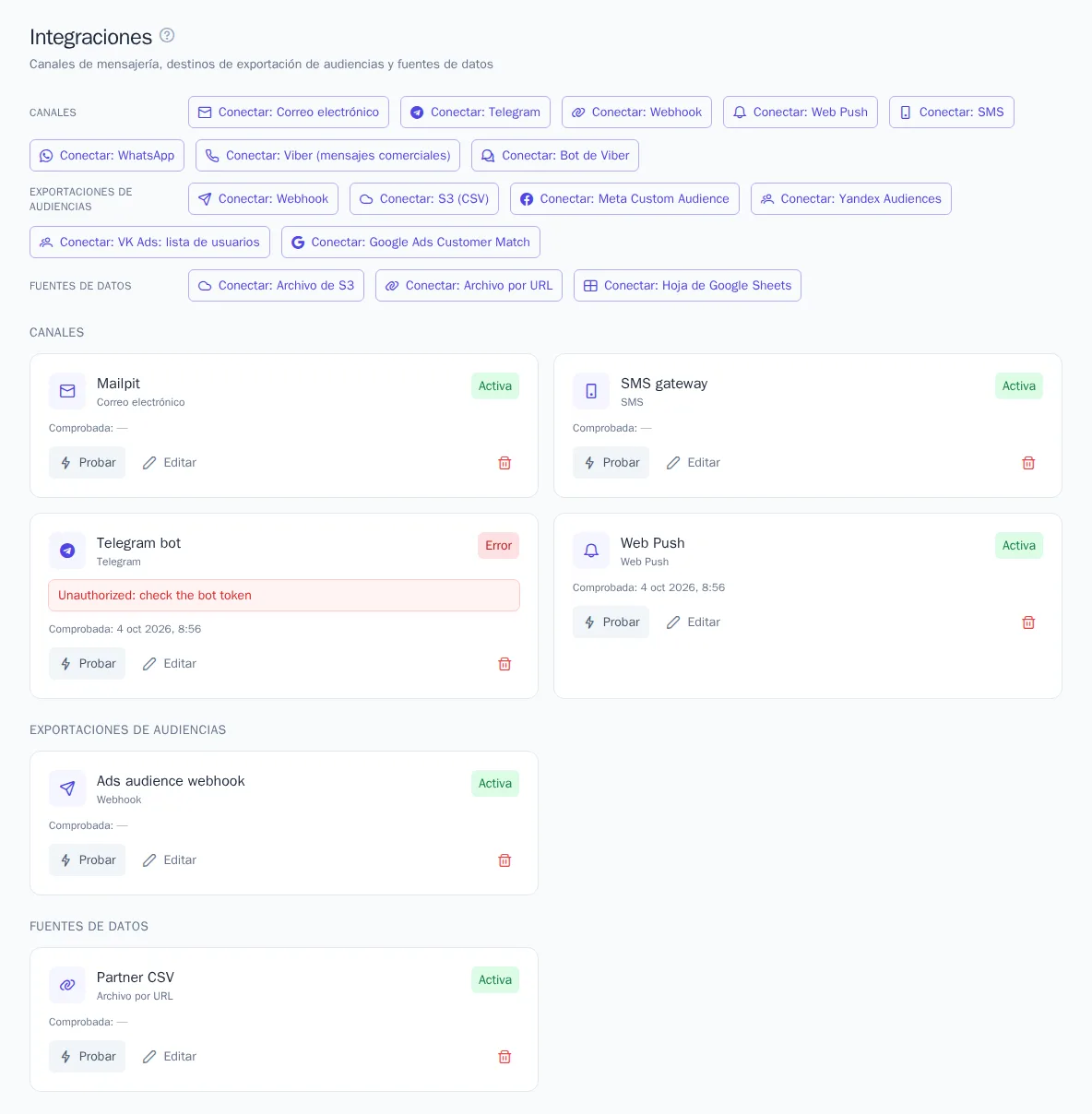Connect an email channel
The width and height of the screenshot is (1092, 1114).
pos(289,112)
